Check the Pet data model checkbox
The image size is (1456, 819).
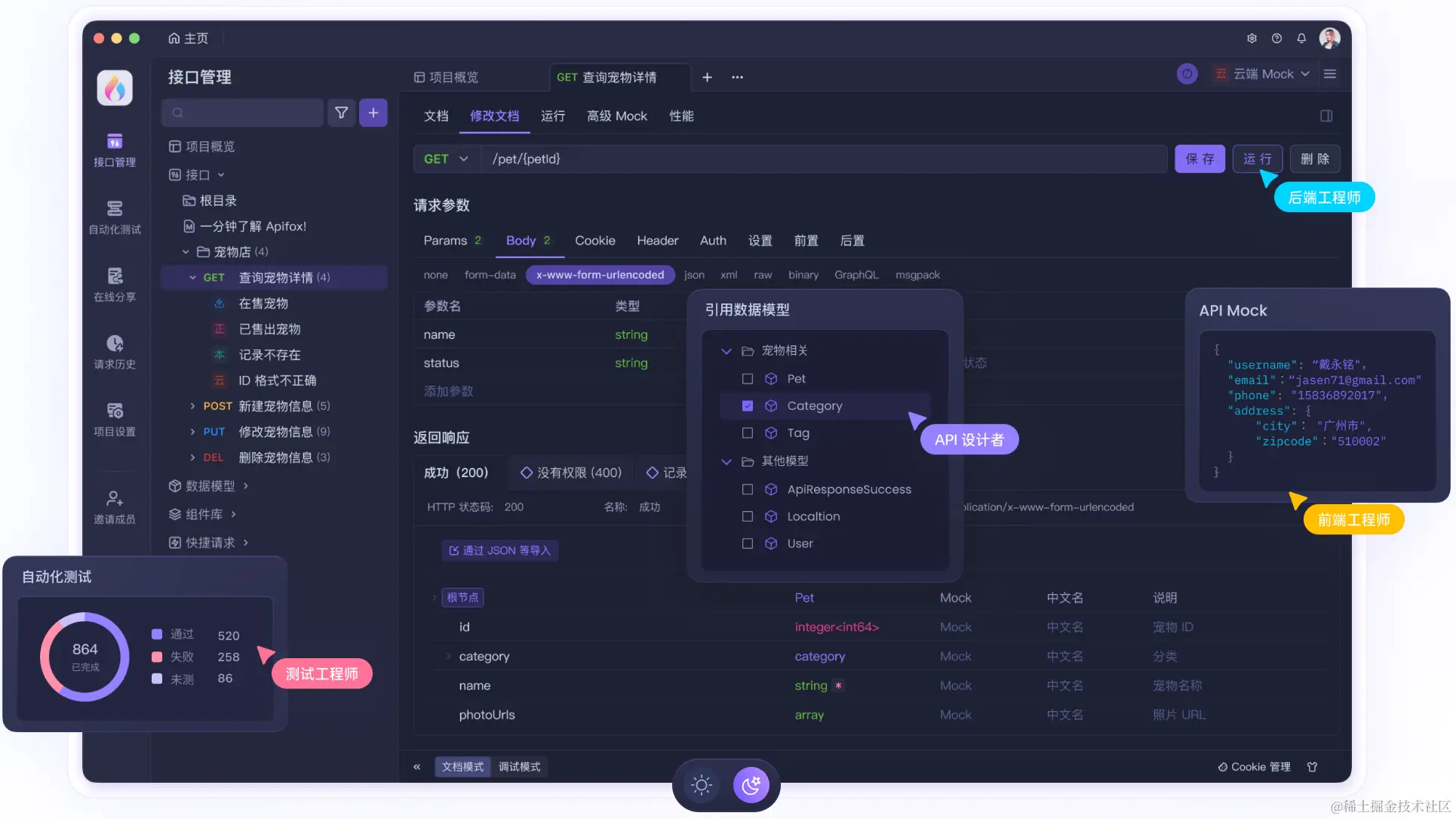748,379
